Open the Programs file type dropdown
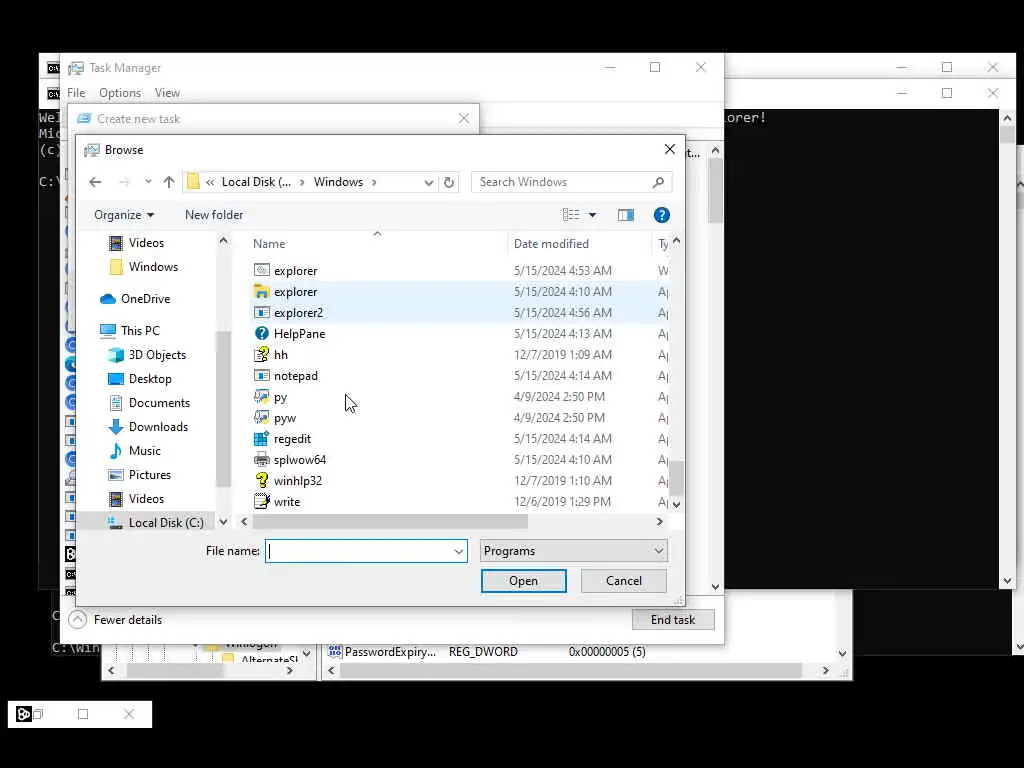 (x=573, y=551)
